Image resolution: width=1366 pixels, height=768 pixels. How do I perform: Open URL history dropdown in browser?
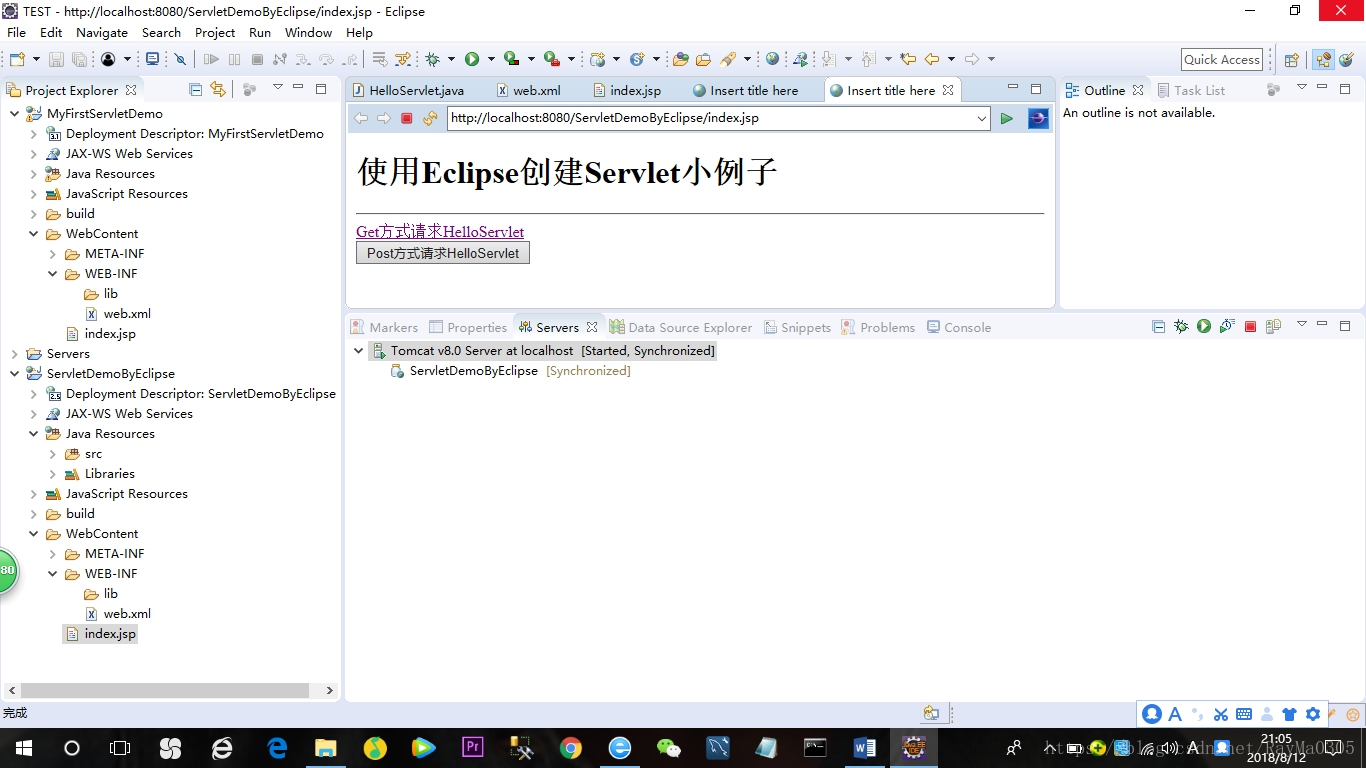981,118
